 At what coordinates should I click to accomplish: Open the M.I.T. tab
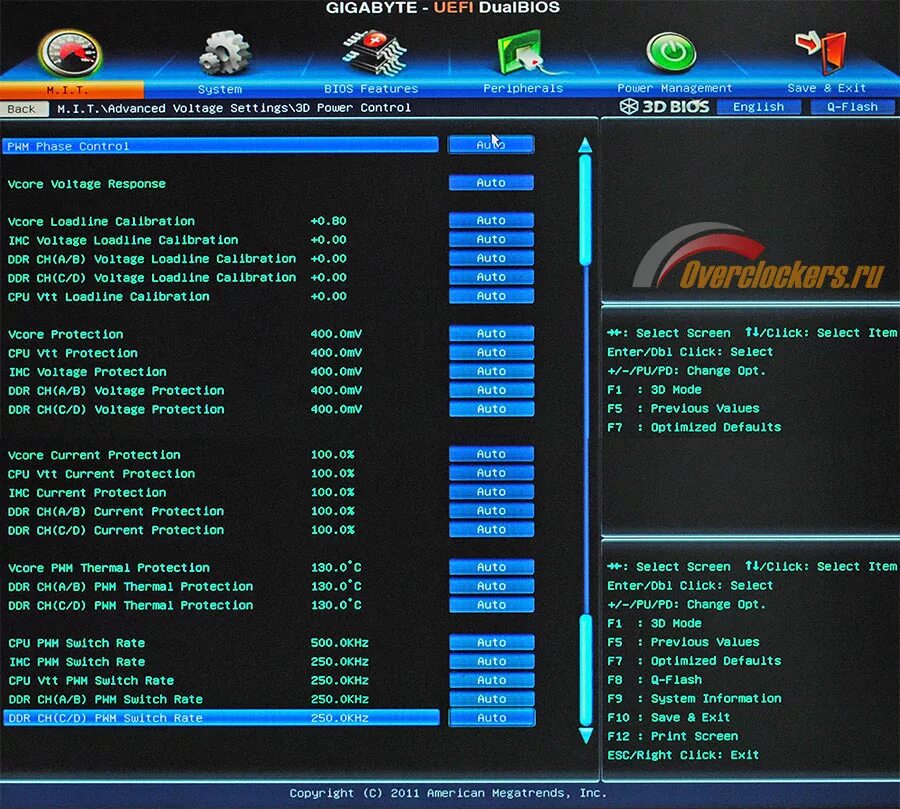[68, 90]
